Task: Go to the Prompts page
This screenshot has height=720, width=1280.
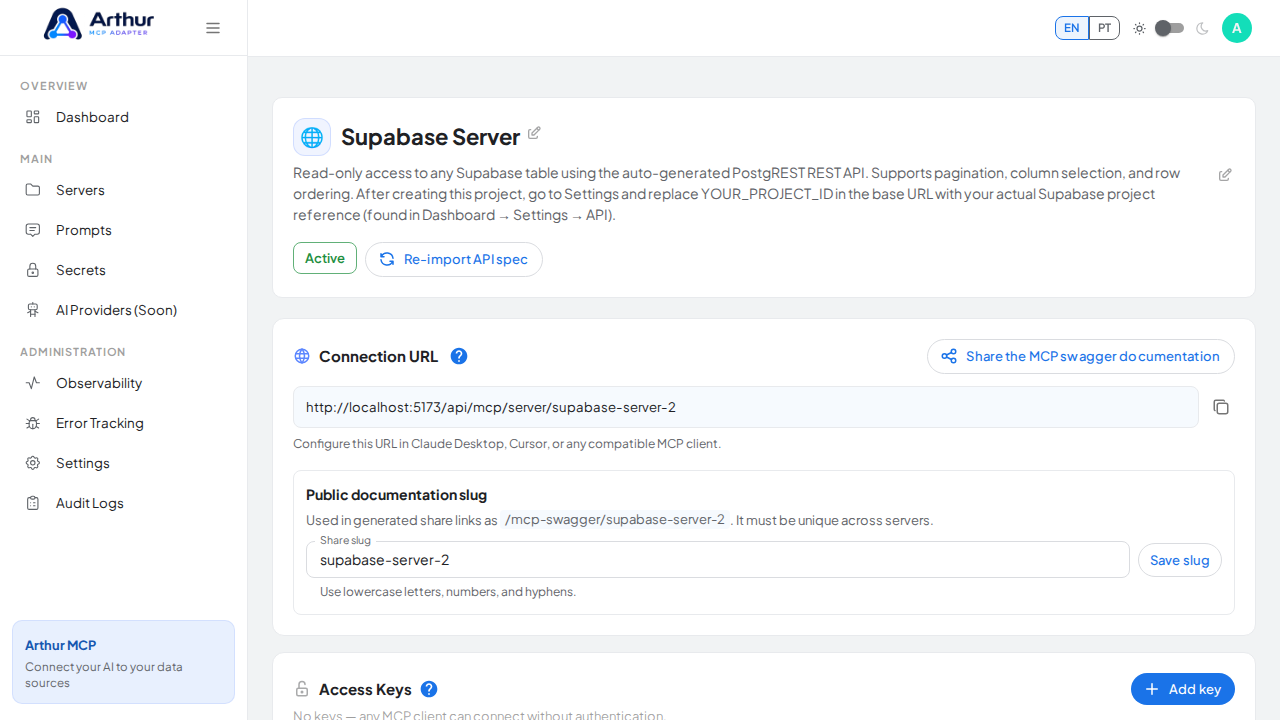Action: [x=123, y=230]
